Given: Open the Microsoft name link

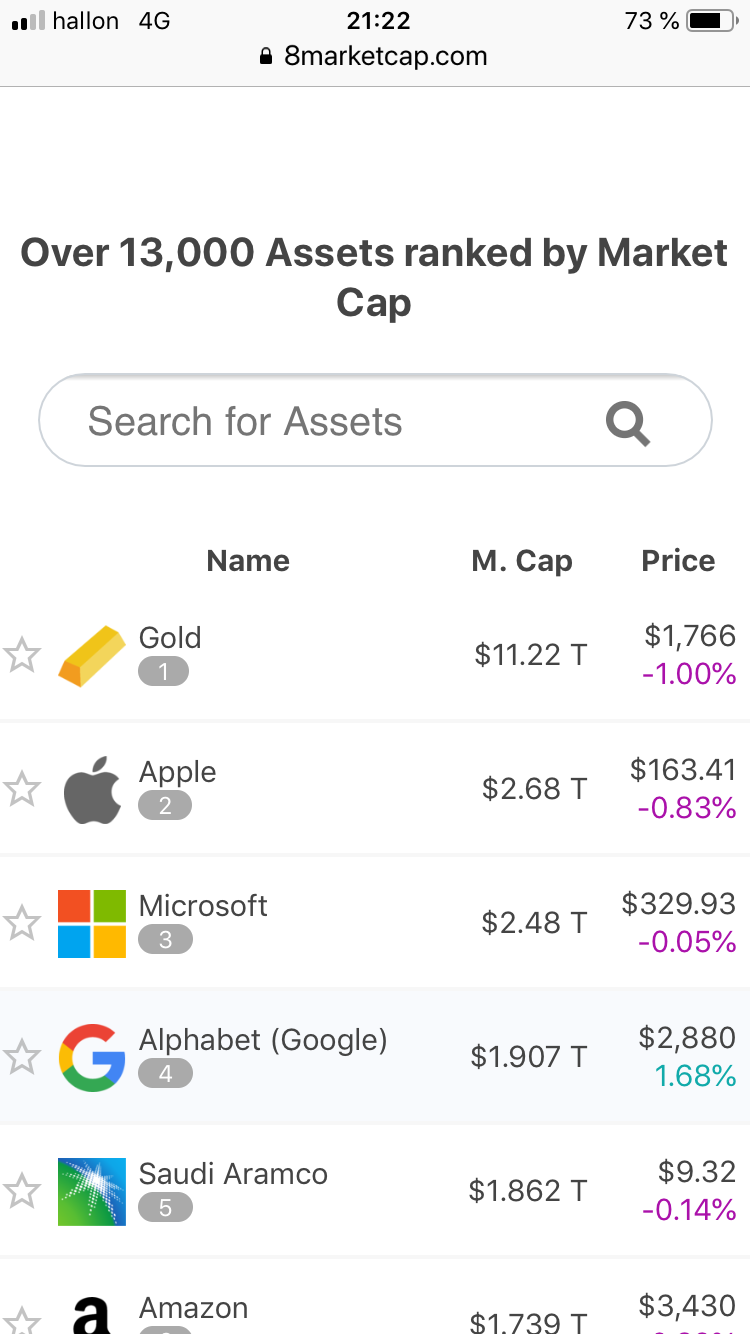Looking at the screenshot, I should [203, 906].
